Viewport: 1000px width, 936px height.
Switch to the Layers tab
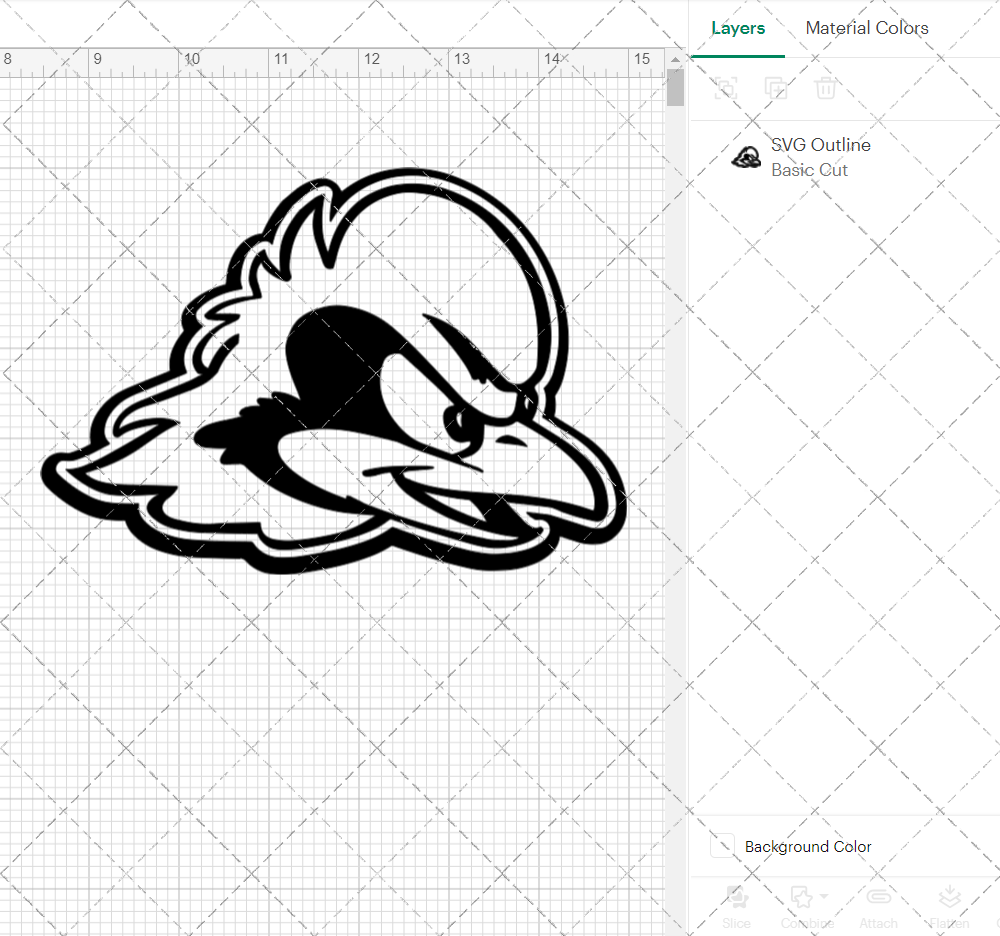click(x=738, y=28)
